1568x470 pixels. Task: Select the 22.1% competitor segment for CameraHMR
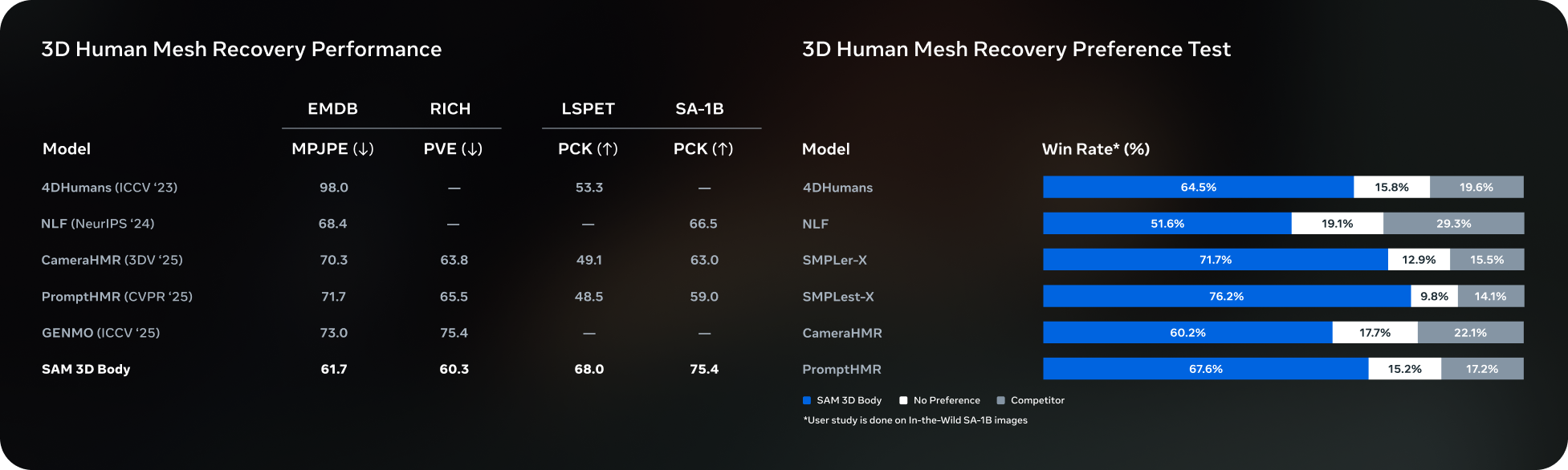(x=1470, y=333)
